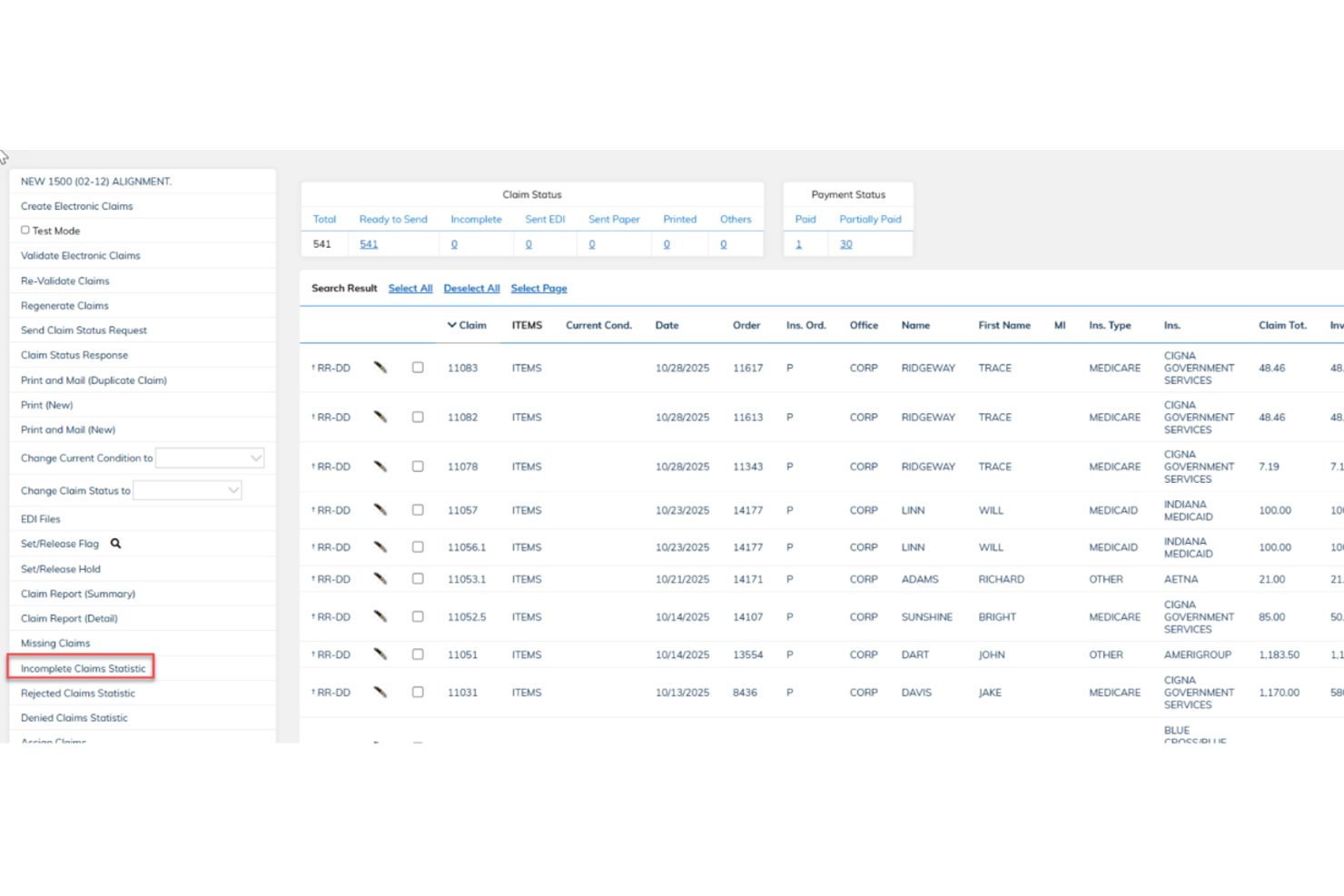Open EDI Files in sidebar

(x=41, y=519)
